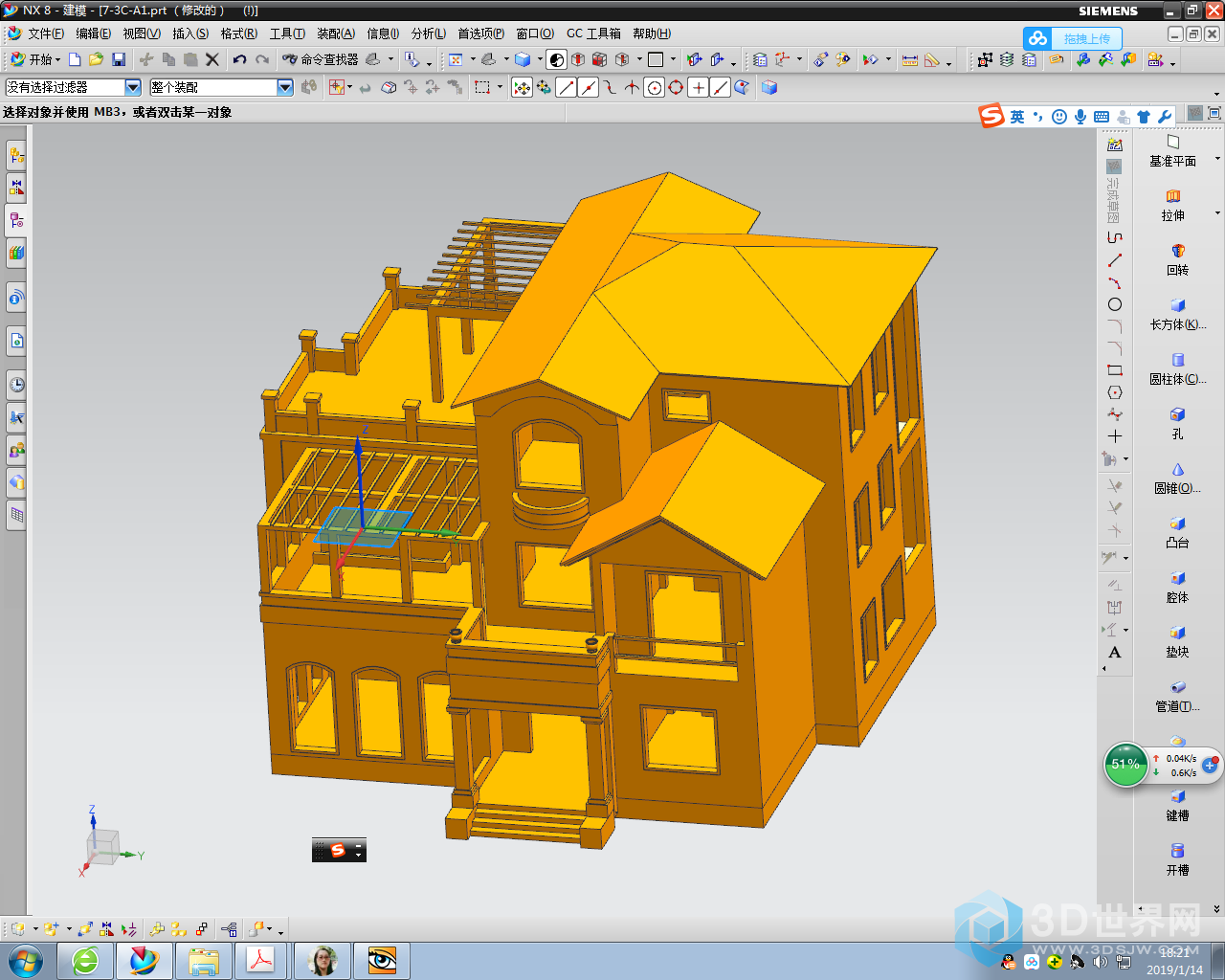This screenshot has width=1225, height=980.
Task: Select the 圆锥 cone tool
Action: (x=1177, y=478)
